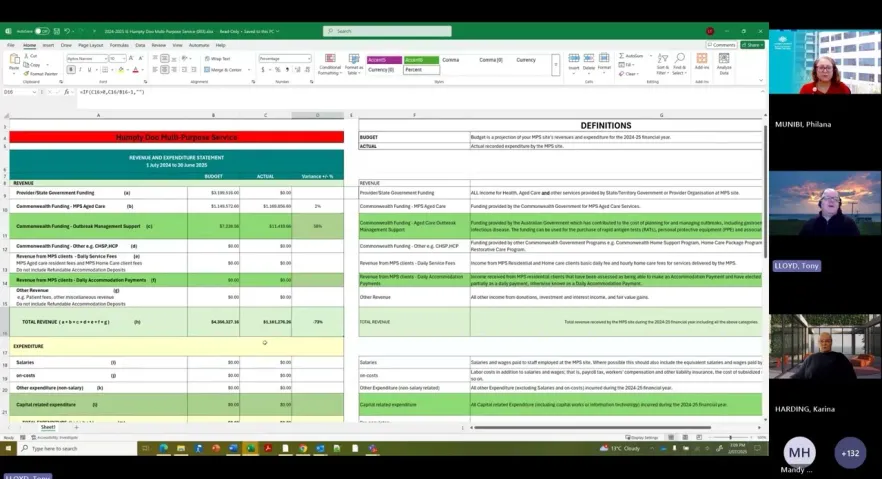Screen dimensions: 882x479
Task: Toggle Bold formatting
Action: (71, 70)
